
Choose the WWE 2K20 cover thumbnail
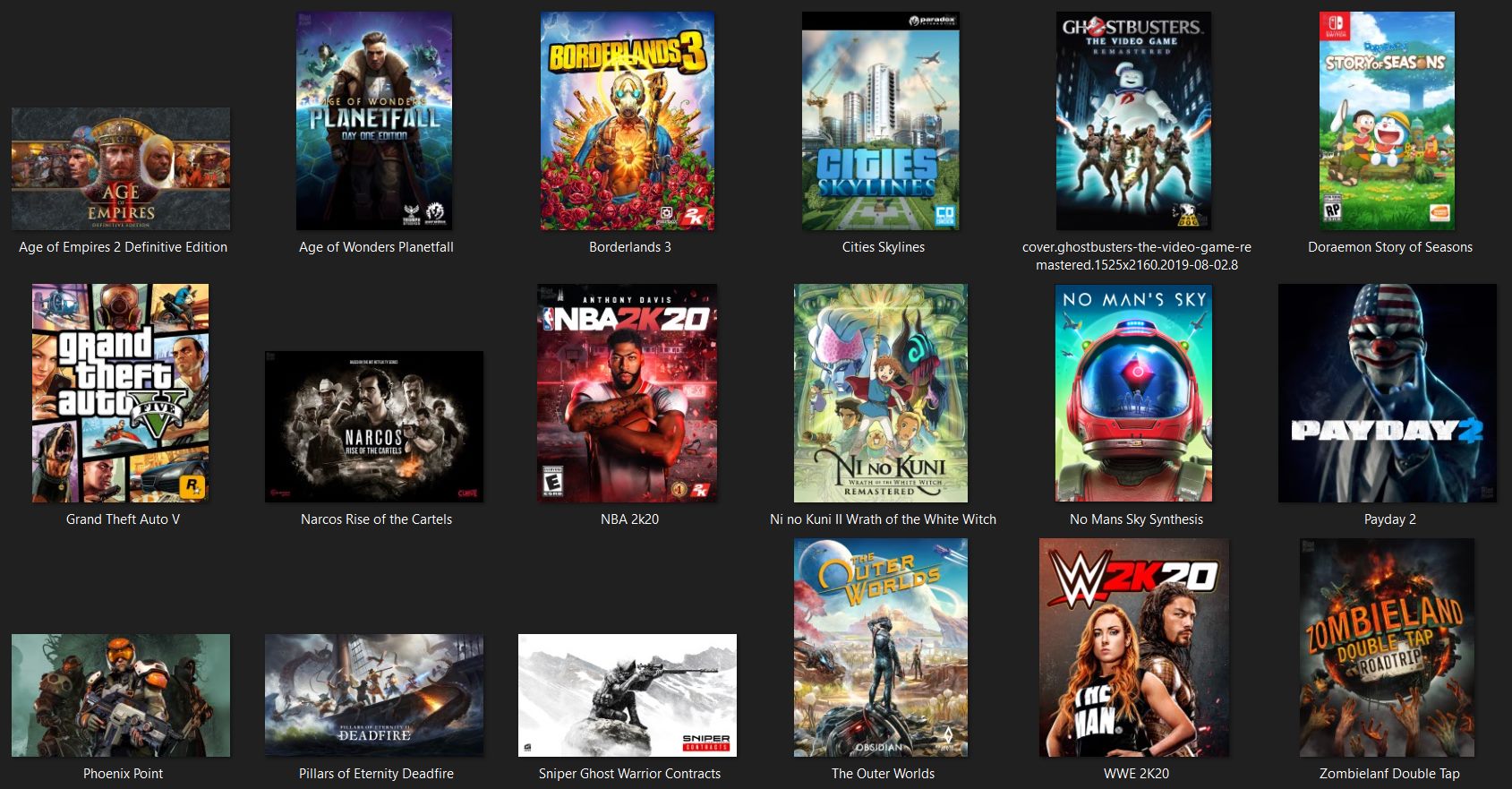point(1134,647)
